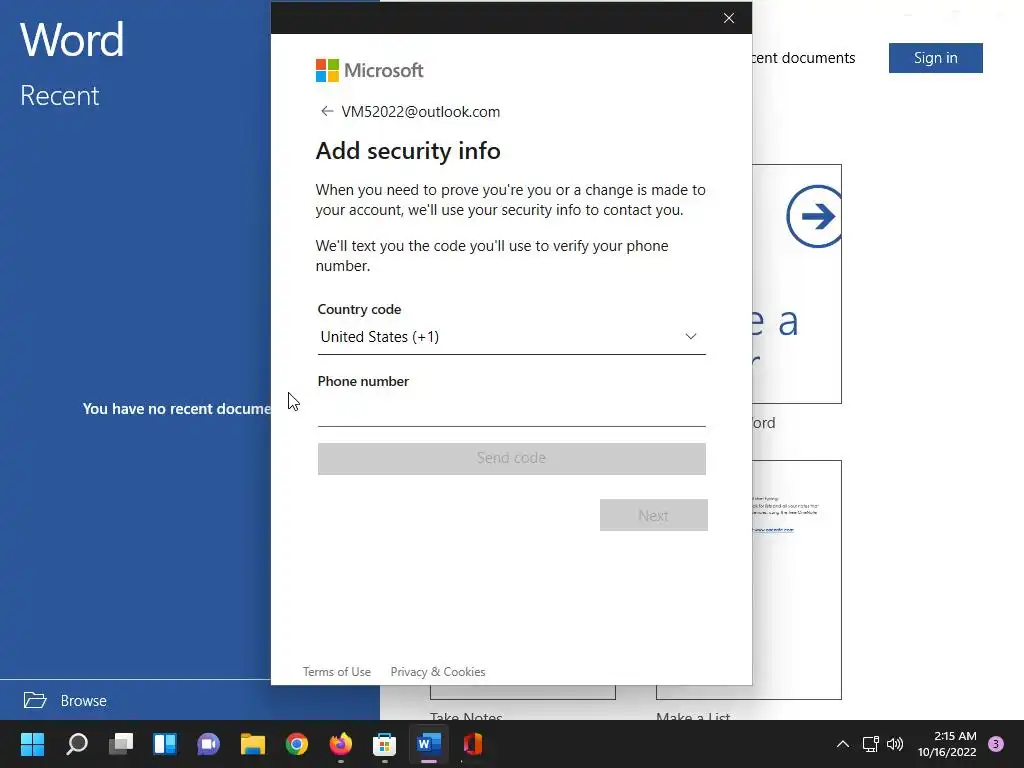Launch Google Chrome from the taskbar
1024x768 pixels.
296,744
